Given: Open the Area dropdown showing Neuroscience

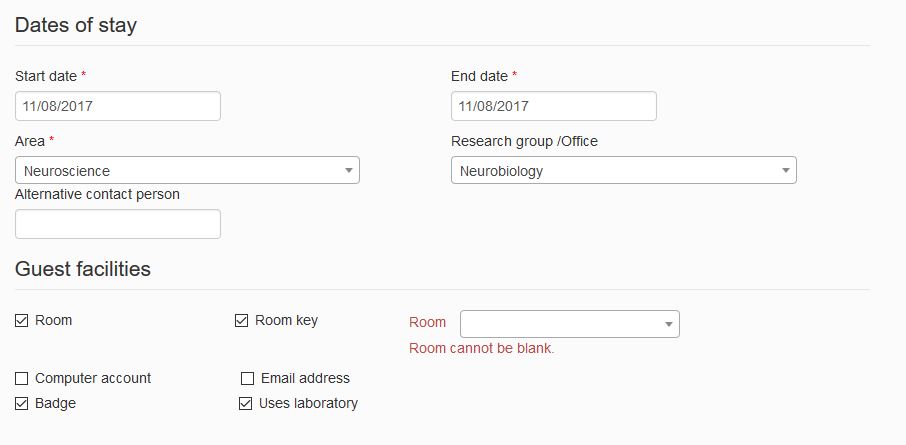Looking at the screenshot, I should coord(187,170).
